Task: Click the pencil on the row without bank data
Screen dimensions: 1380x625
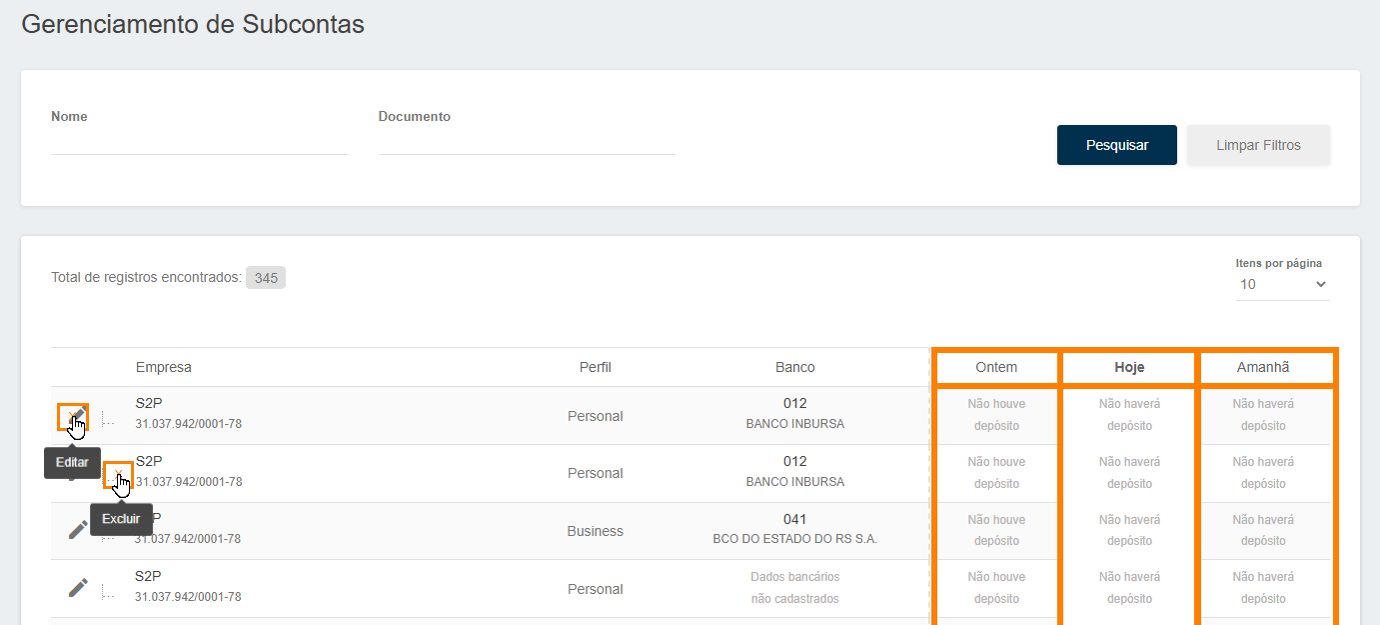Action: 78,588
